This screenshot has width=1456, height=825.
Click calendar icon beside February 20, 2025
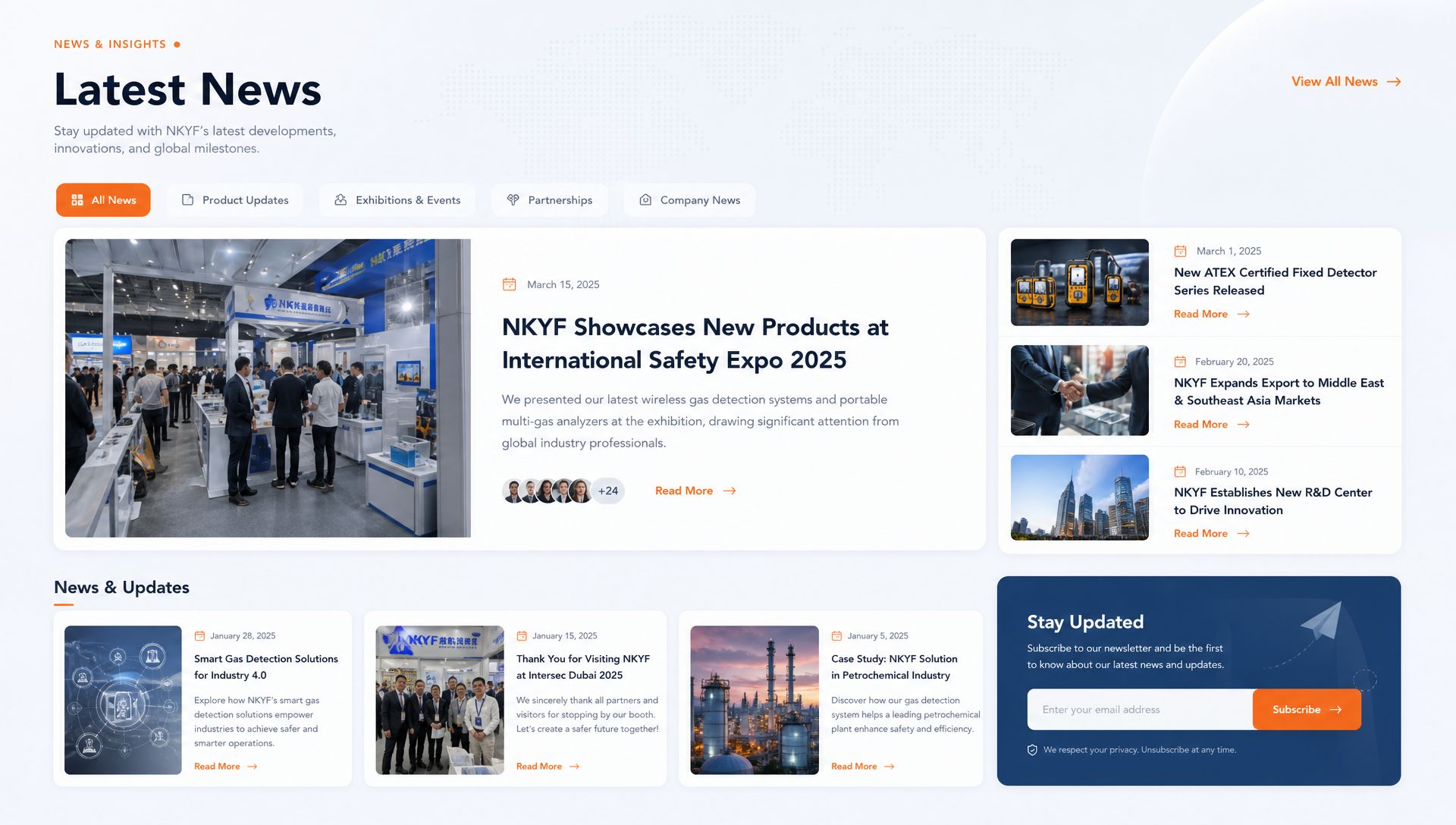(x=1181, y=362)
